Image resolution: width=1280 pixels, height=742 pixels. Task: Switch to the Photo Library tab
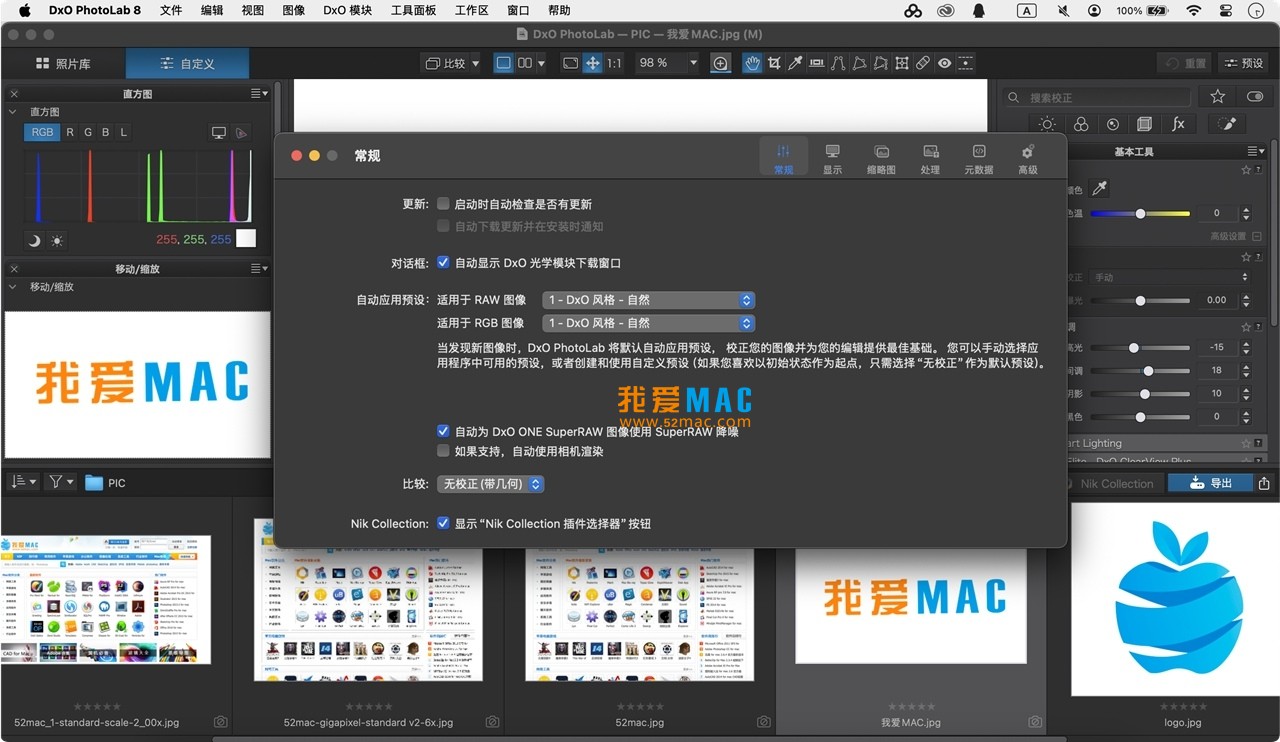pyautogui.click(x=63, y=63)
